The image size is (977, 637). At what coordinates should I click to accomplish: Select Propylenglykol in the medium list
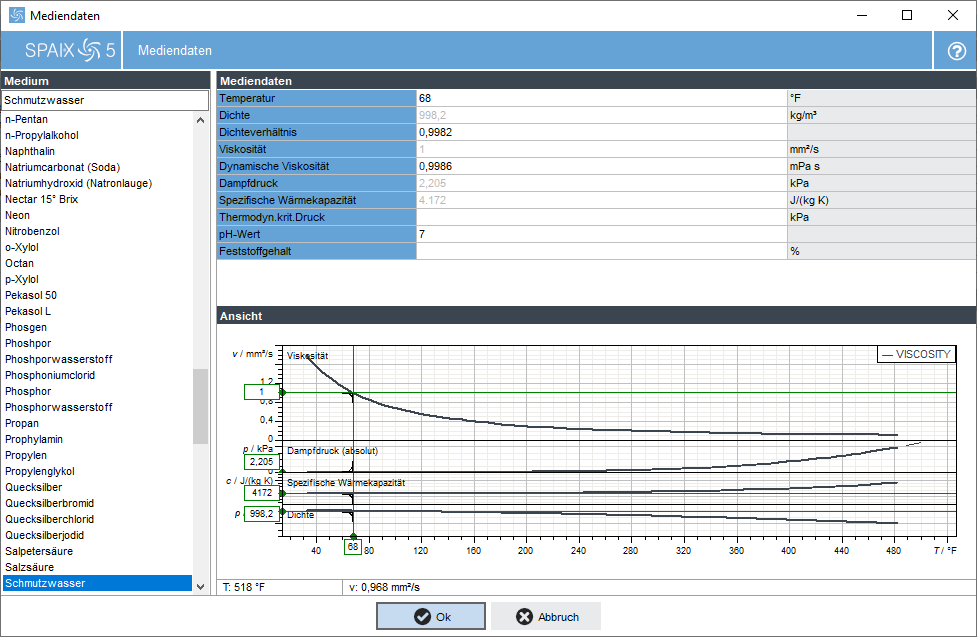(x=40, y=471)
